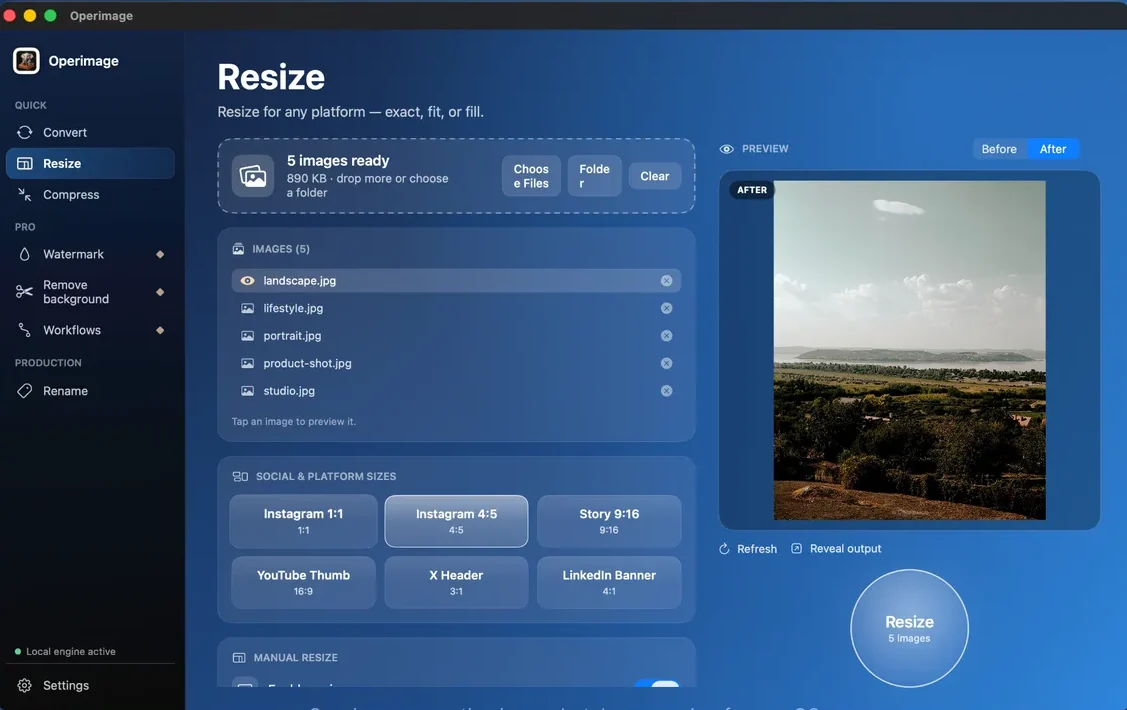Clear all loaded images
Image resolution: width=1127 pixels, height=710 pixels.
[x=655, y=176]
